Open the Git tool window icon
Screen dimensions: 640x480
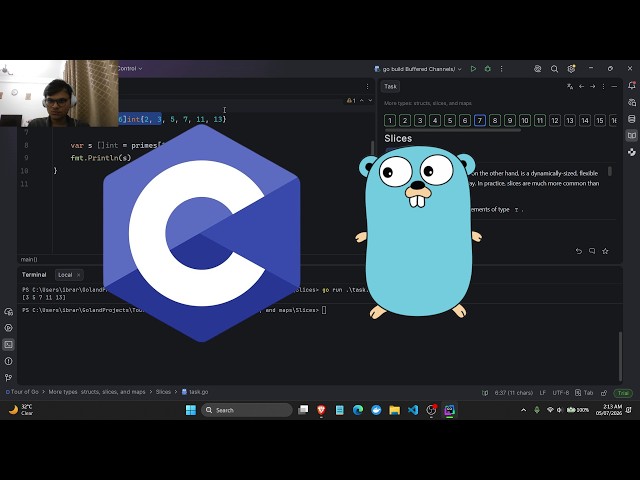pyautogui.click(x=9, y=378)
